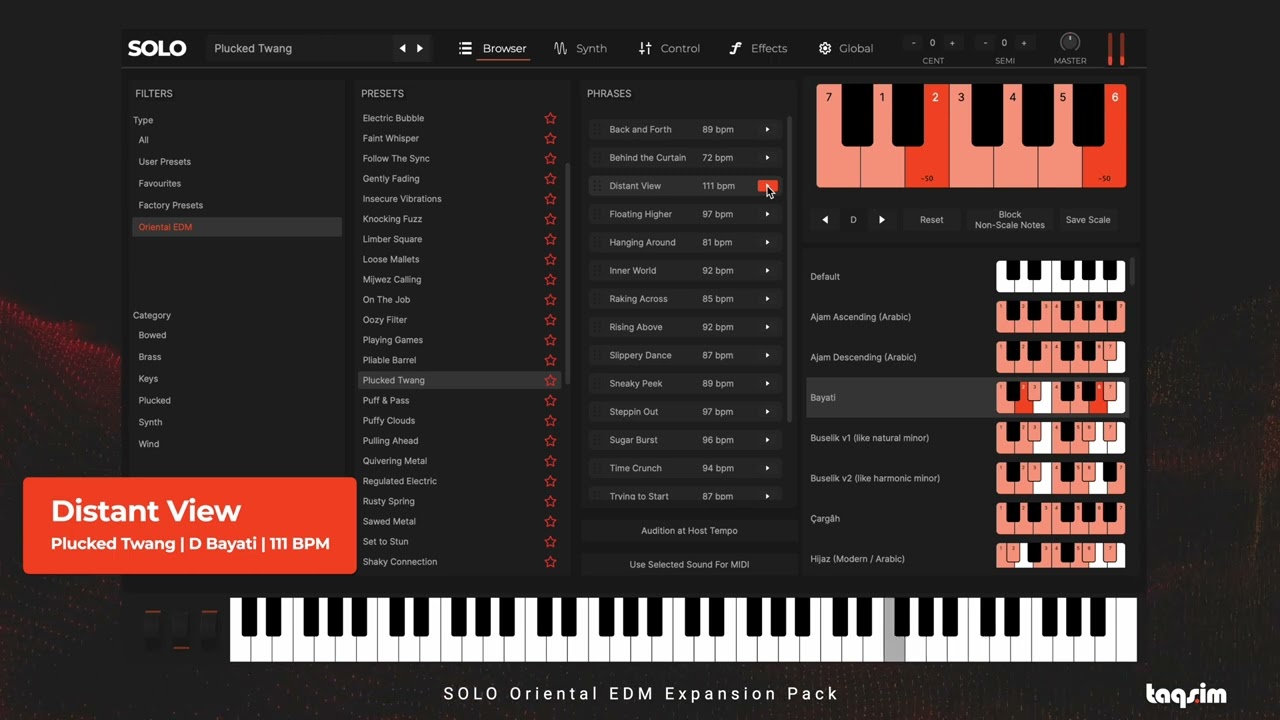This screenshot has height=720, width=1280.
Task: Play the Hanging Around phrase
Action: pyautogui.click(x=767, y=242)
